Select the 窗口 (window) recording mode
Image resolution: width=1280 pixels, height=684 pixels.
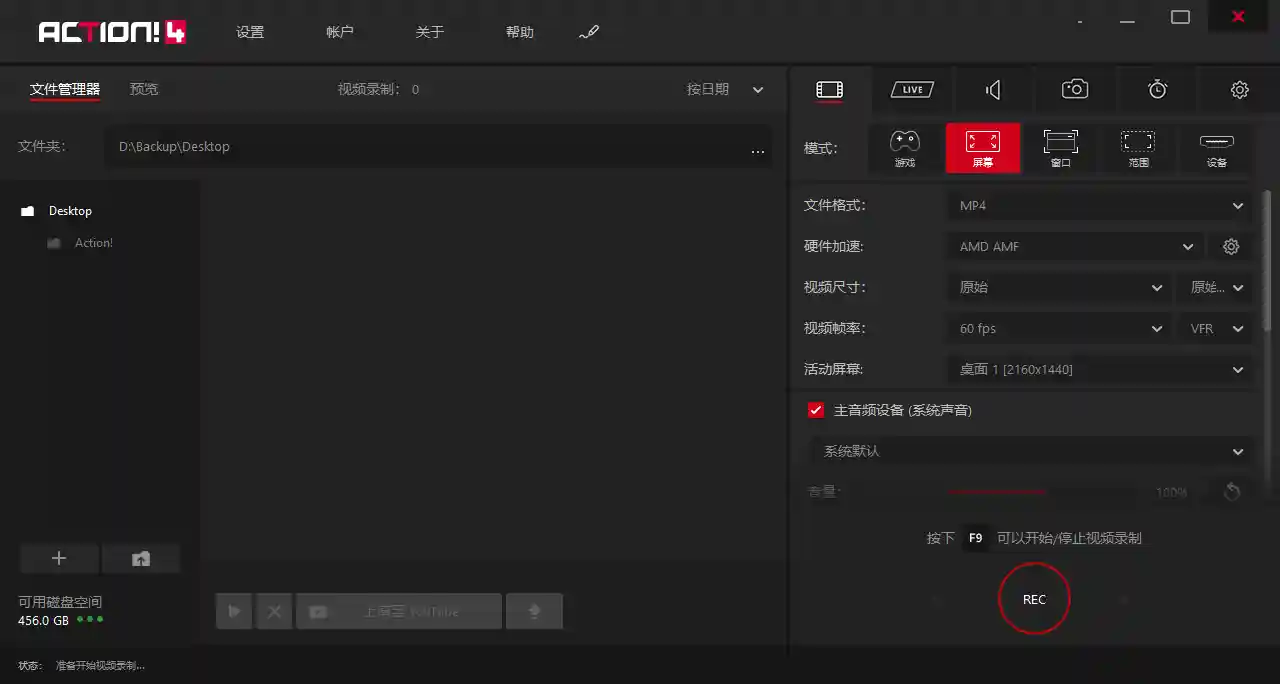(1060, 147)
